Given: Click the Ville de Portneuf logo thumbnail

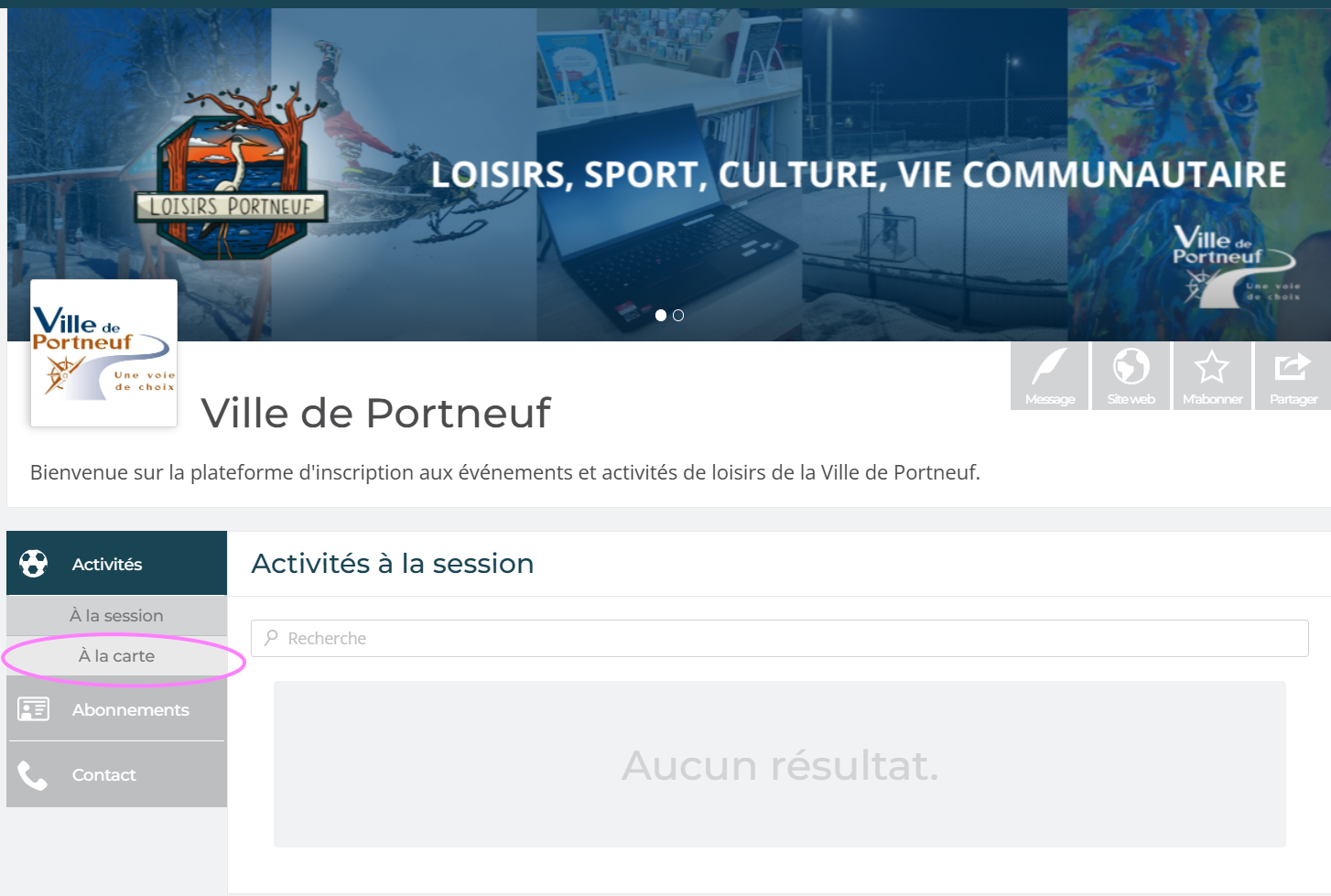Looking at the screenshot, I should [103, 353].
